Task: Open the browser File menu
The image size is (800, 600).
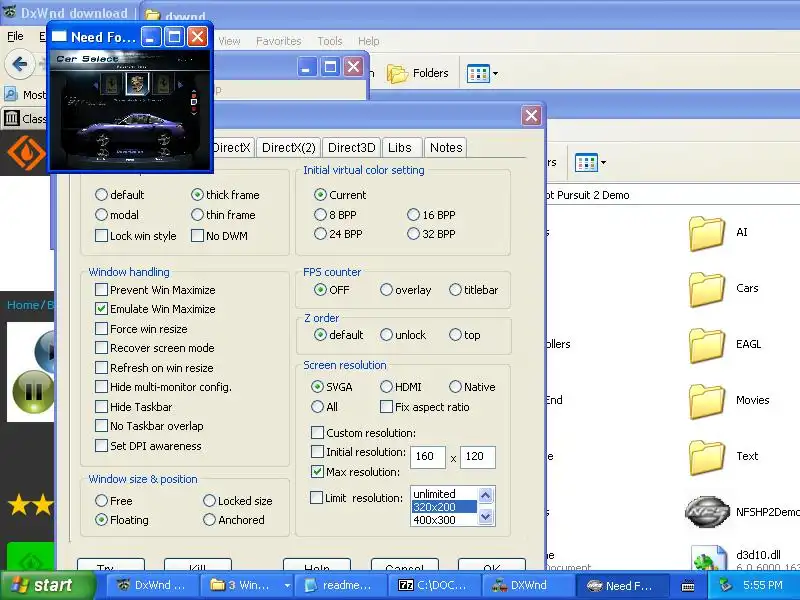Action: [15, 36]
